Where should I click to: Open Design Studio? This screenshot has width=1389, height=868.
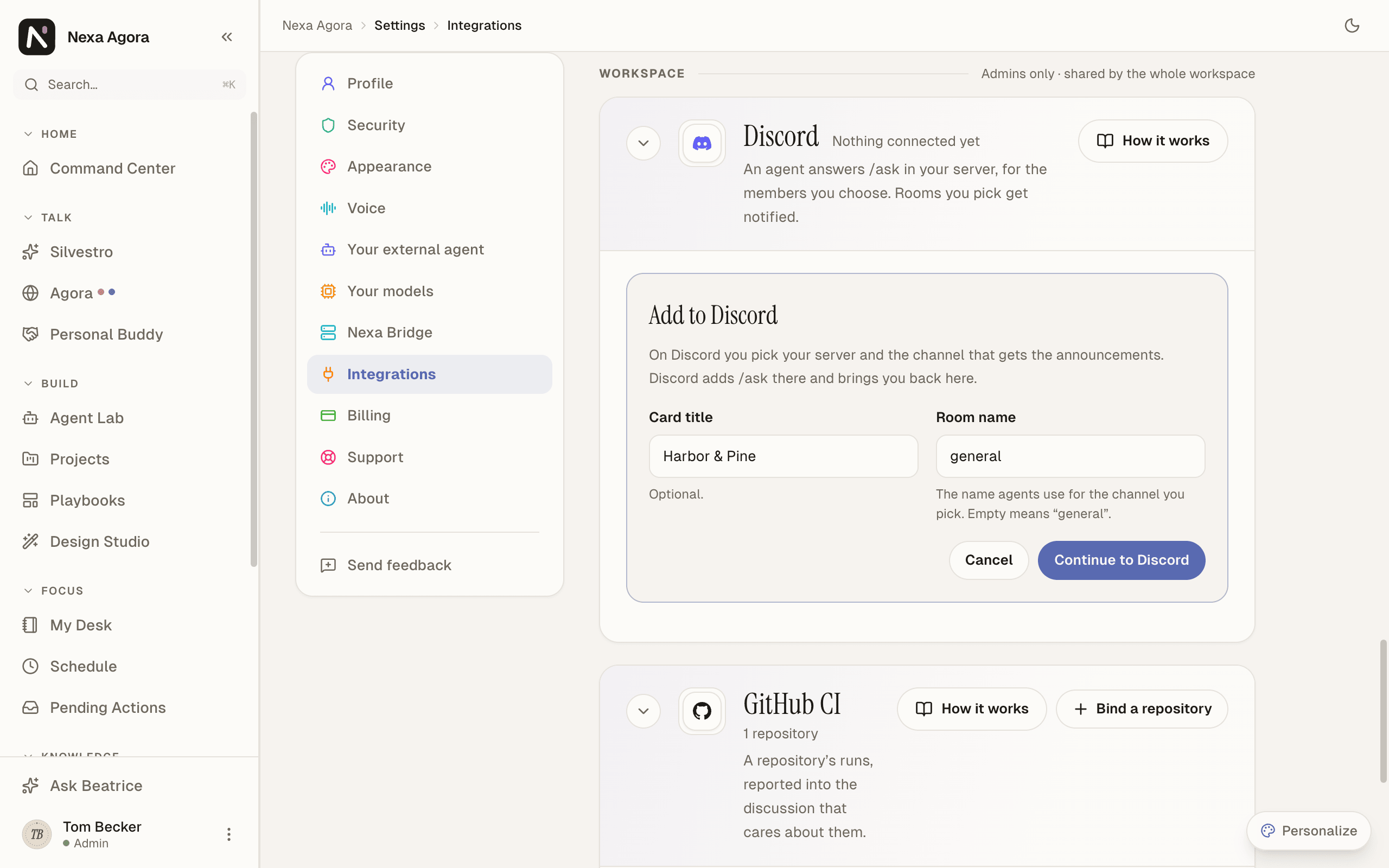[x=129, y=541]
